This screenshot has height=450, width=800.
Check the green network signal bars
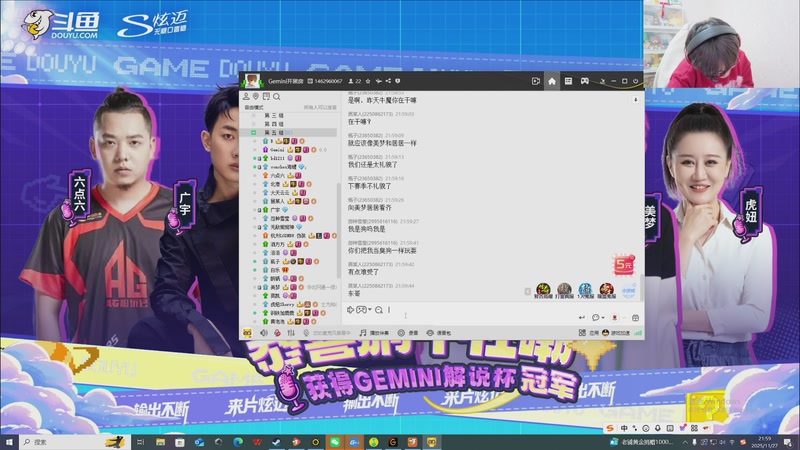click(x=638, y=333)
